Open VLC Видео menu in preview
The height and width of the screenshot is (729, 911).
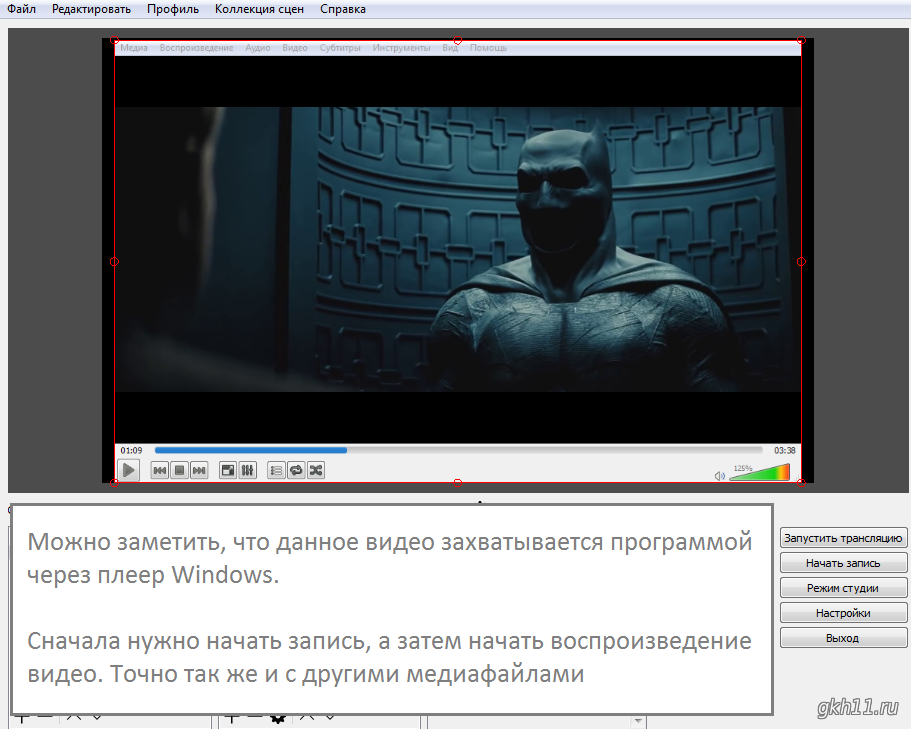(x=295, y=48)
